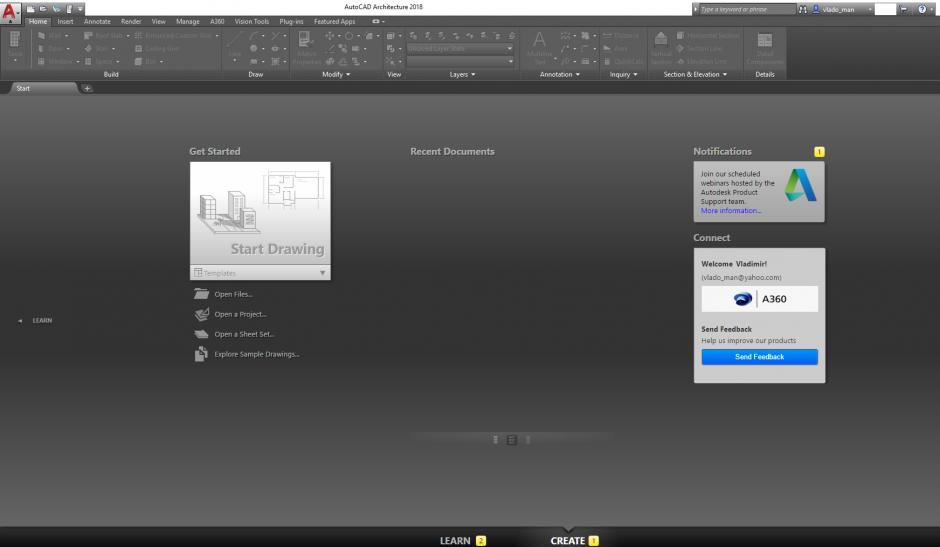940x547 pixels.
Task: Click the Open Files... link
Action: pos(233,294)
